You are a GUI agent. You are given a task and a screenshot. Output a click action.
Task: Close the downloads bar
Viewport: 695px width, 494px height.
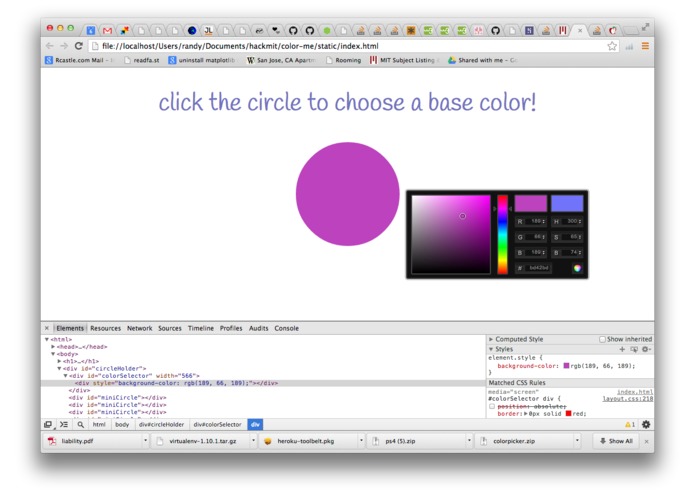pyautogui.click(x=646, y=441)
